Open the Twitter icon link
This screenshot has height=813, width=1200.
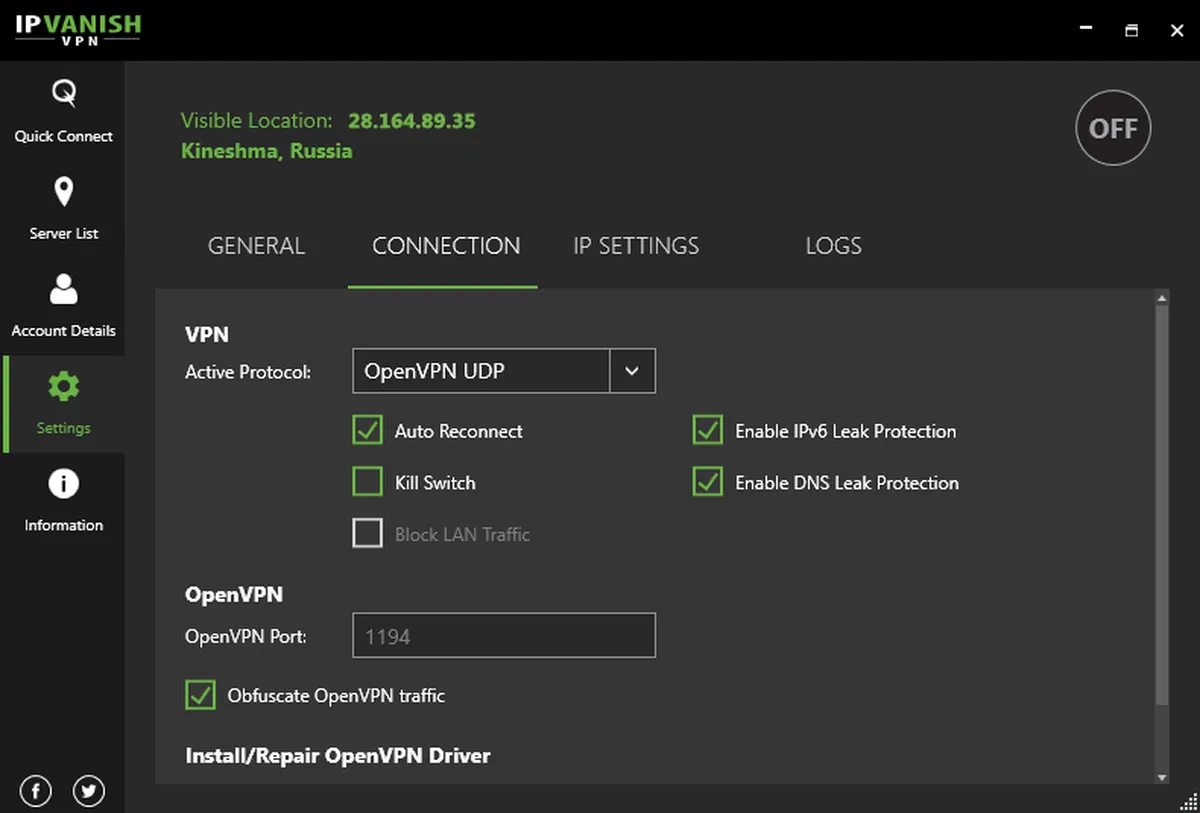click(89, 792)
